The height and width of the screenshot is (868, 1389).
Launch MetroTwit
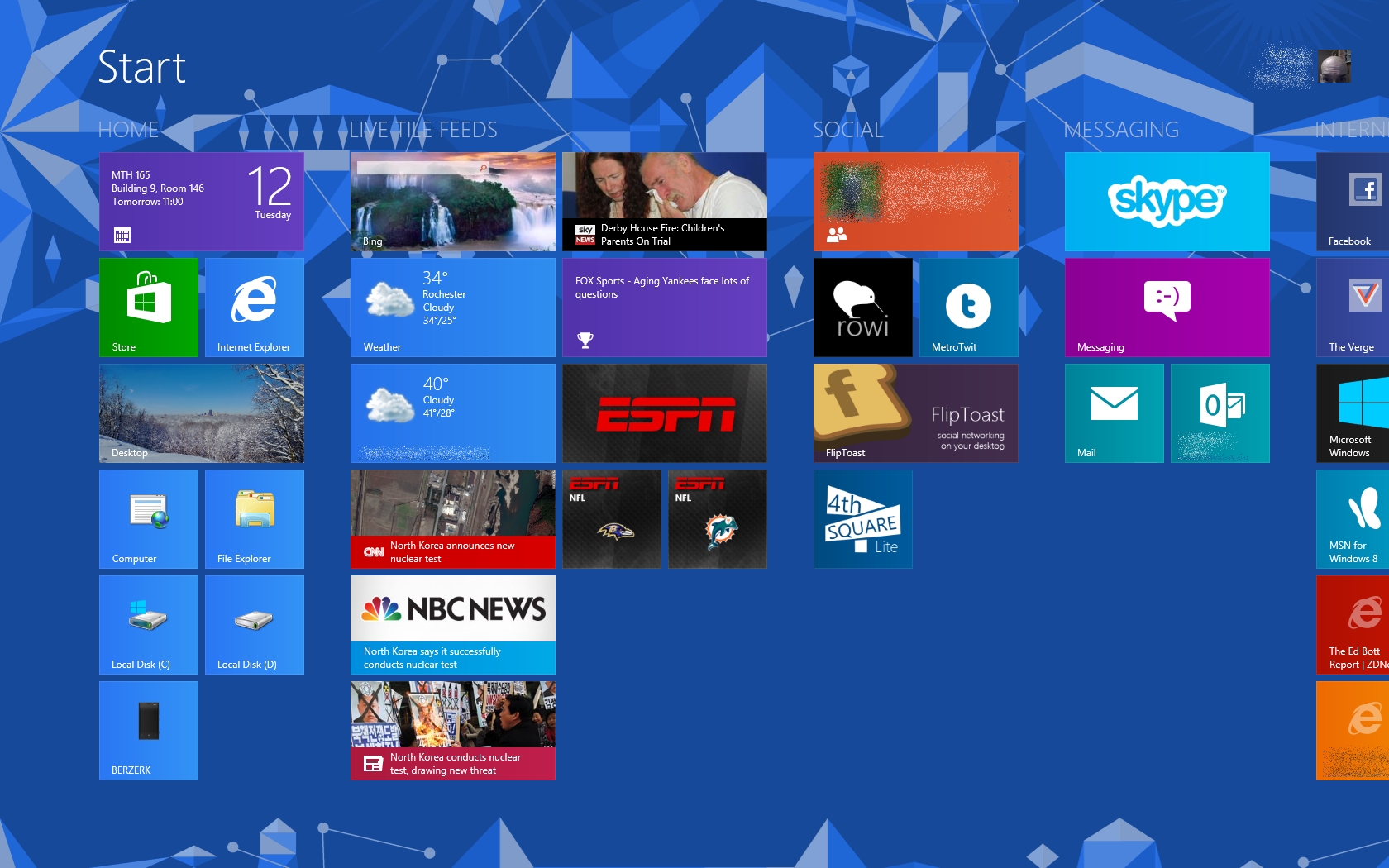click(969, 308)
